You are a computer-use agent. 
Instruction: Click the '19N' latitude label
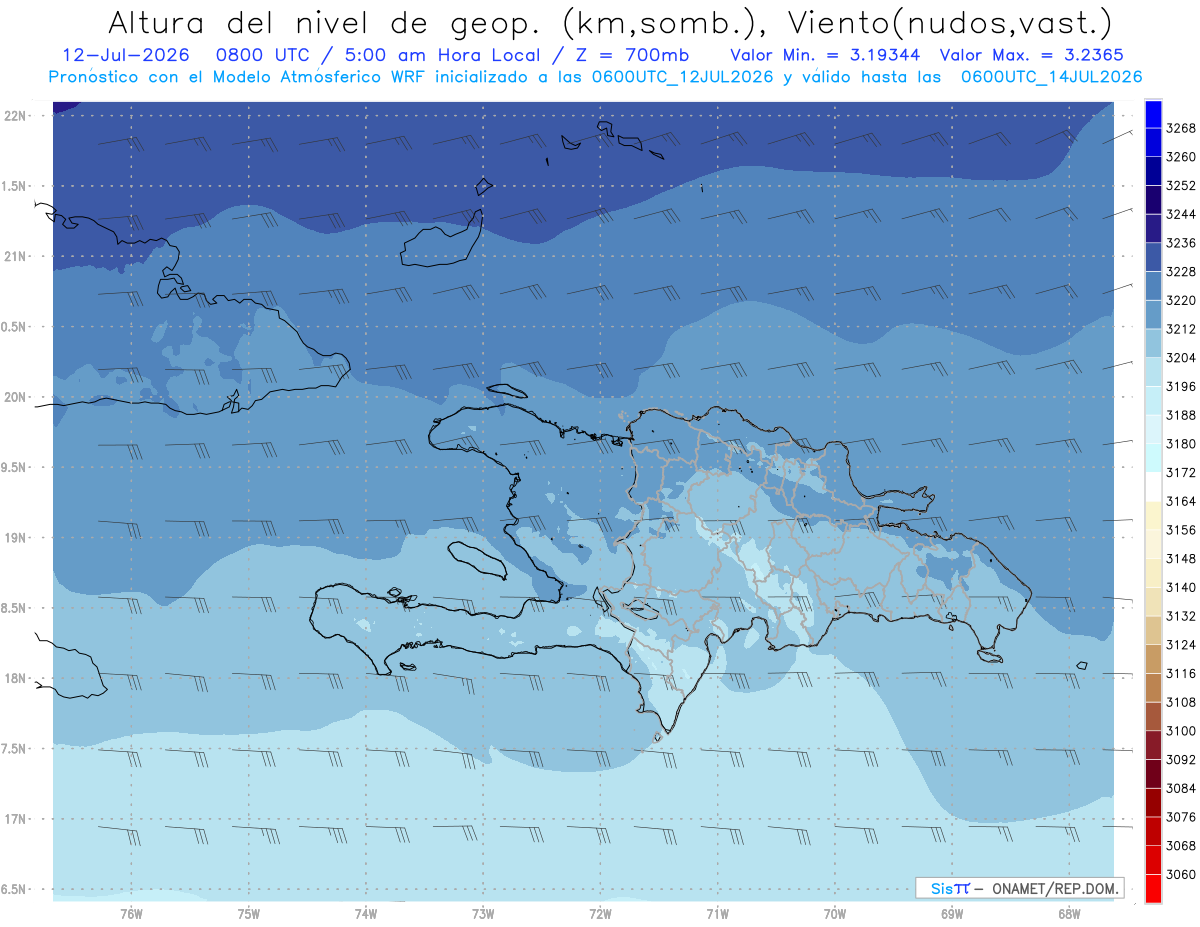click(x=15, y=538)
